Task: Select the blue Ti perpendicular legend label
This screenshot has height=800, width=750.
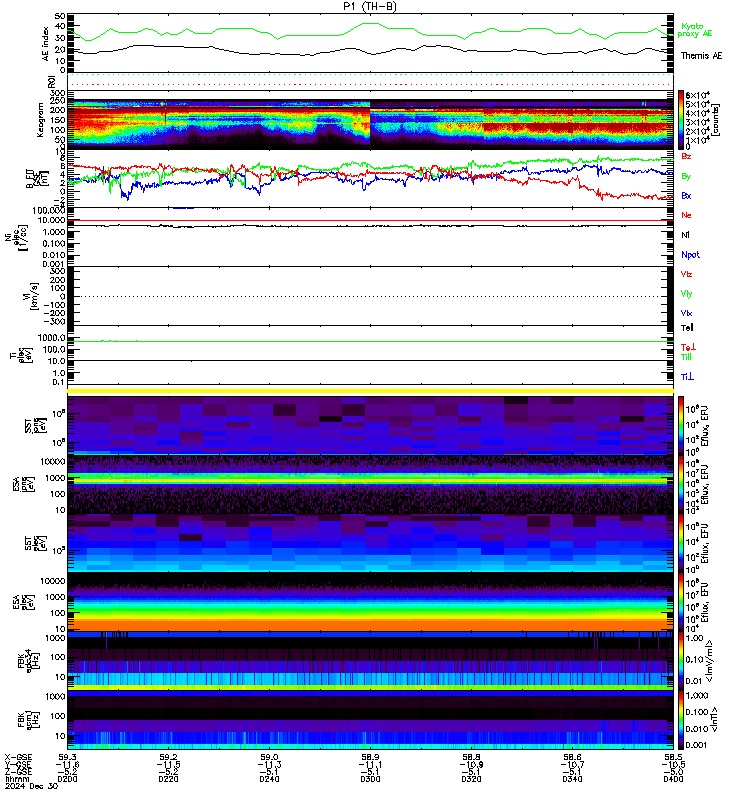Action: (687, 377)
